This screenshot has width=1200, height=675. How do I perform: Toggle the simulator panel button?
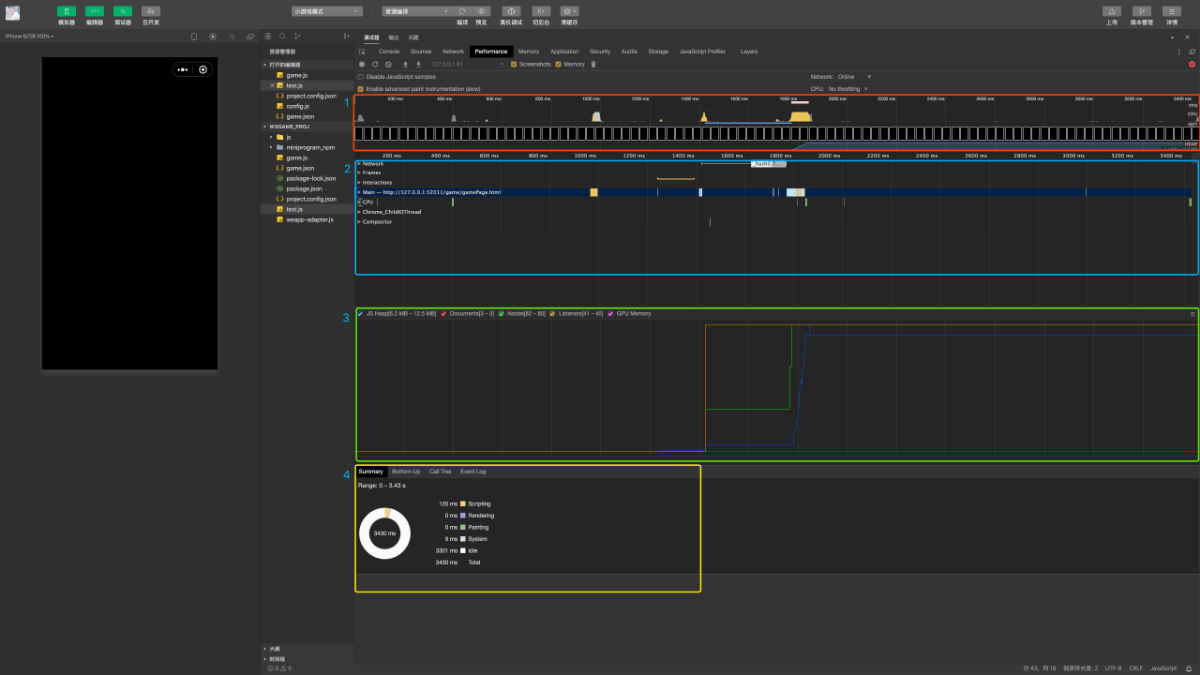click(66, 11)
